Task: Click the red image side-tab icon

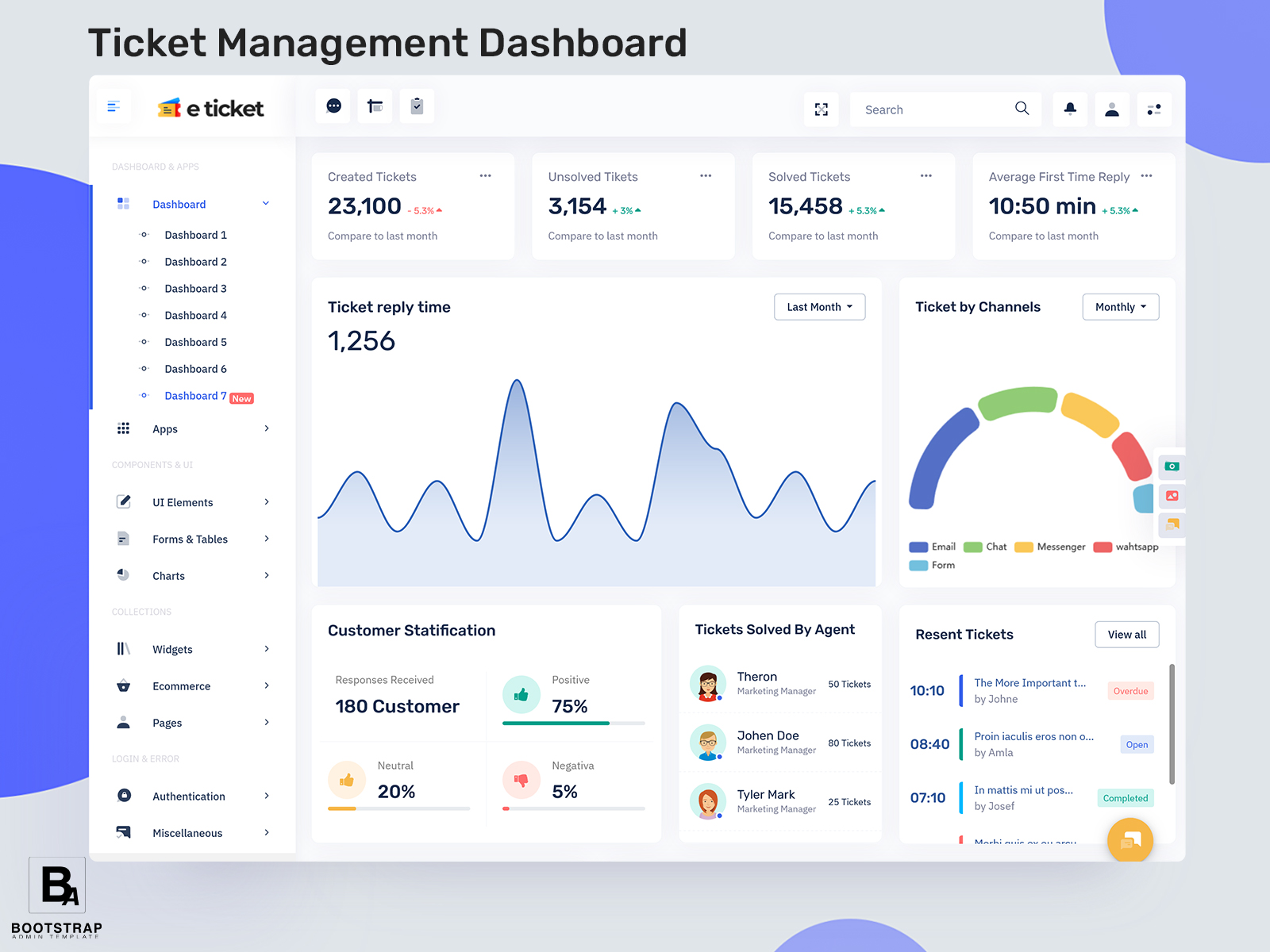Action: tap(1172, 496)
